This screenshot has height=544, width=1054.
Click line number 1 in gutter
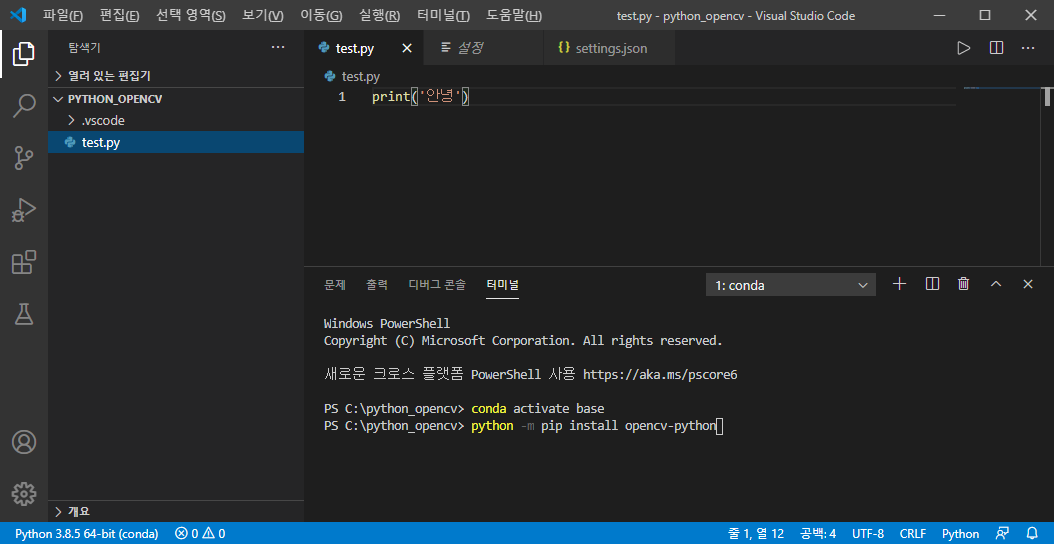342,97
